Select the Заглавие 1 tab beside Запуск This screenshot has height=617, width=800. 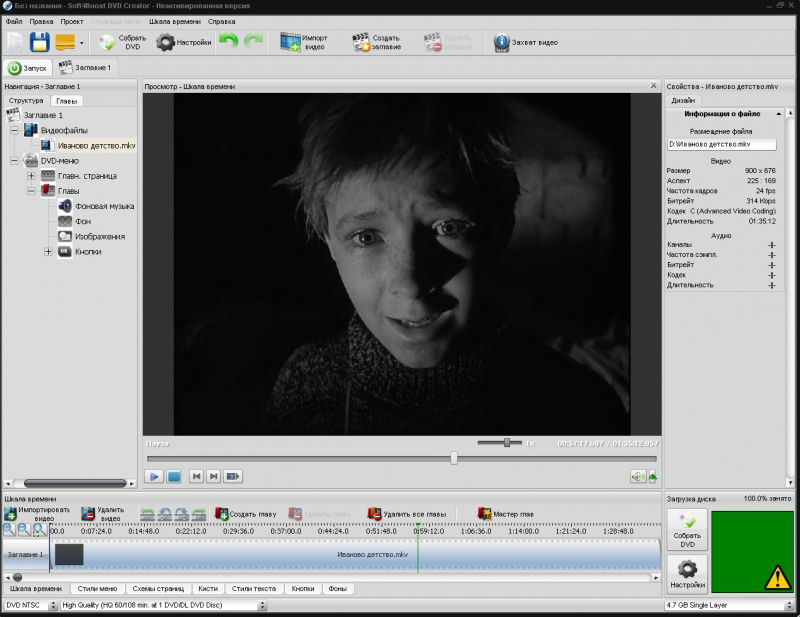pos(85,68)
